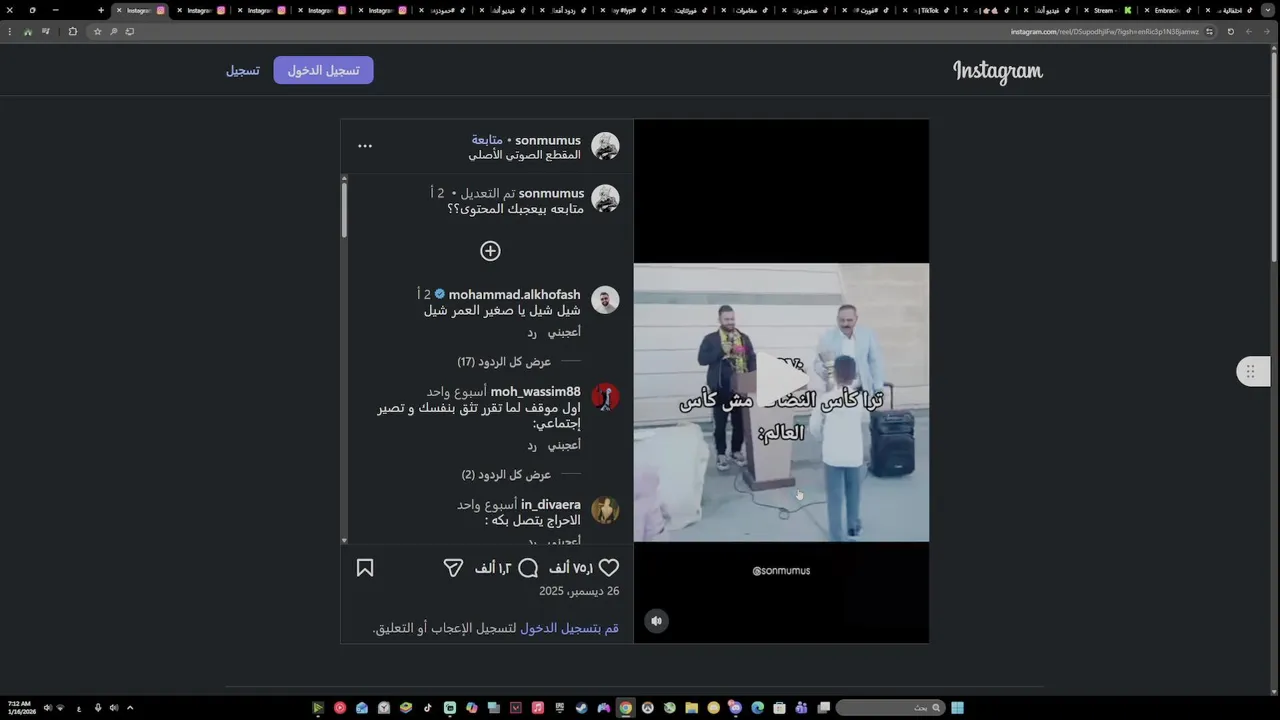Open TikTok in the taskbar

427,708
